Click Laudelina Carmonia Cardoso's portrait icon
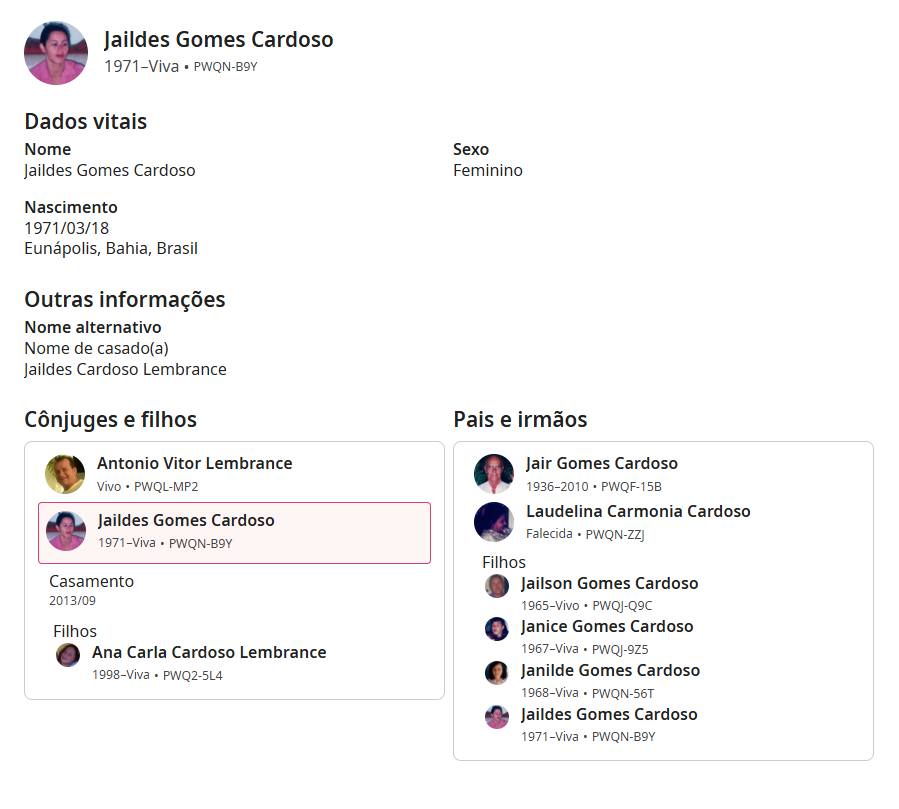 click(494, 521)
